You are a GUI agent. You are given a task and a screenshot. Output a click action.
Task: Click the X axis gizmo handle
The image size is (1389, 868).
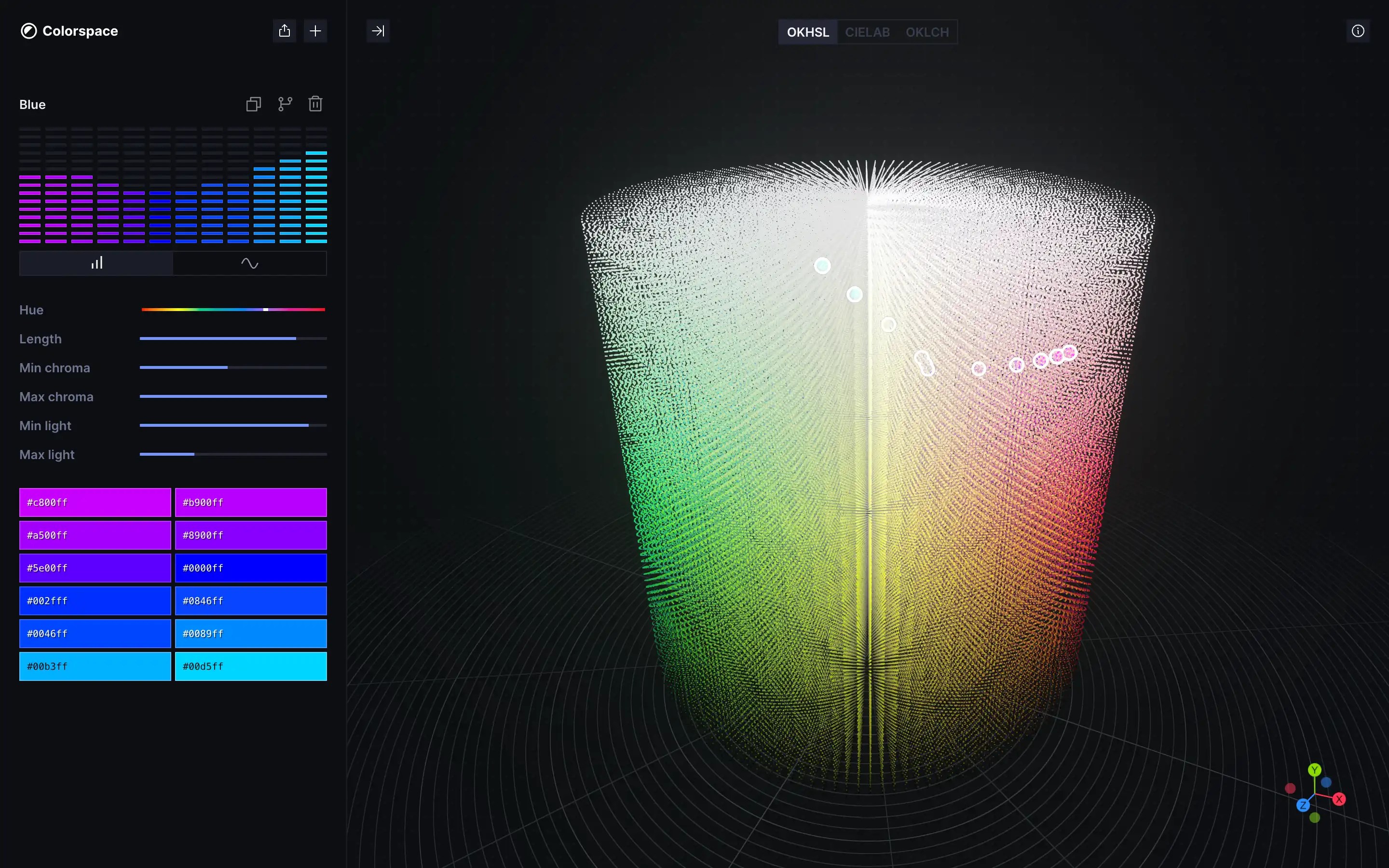[x=1339, y=799]
